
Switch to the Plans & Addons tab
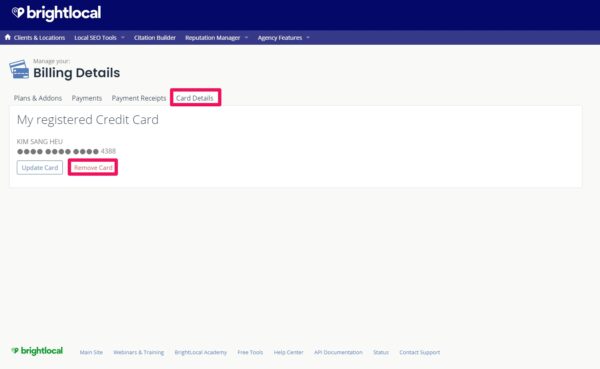point(38,98)
